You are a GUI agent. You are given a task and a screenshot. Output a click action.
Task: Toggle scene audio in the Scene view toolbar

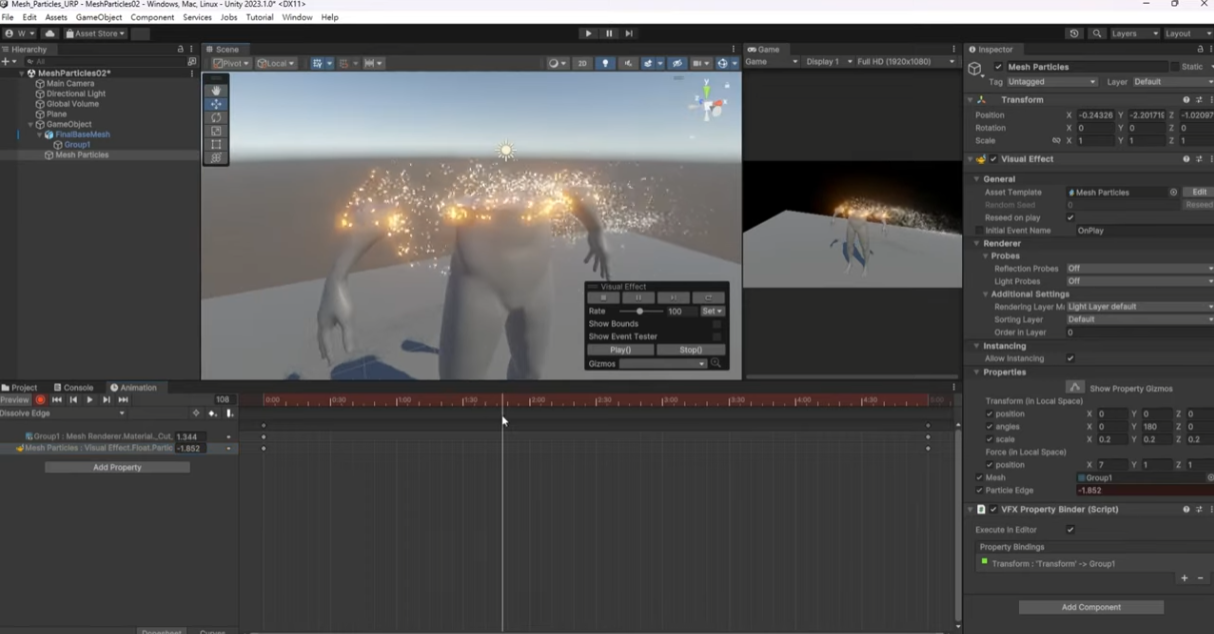point(628,63)
